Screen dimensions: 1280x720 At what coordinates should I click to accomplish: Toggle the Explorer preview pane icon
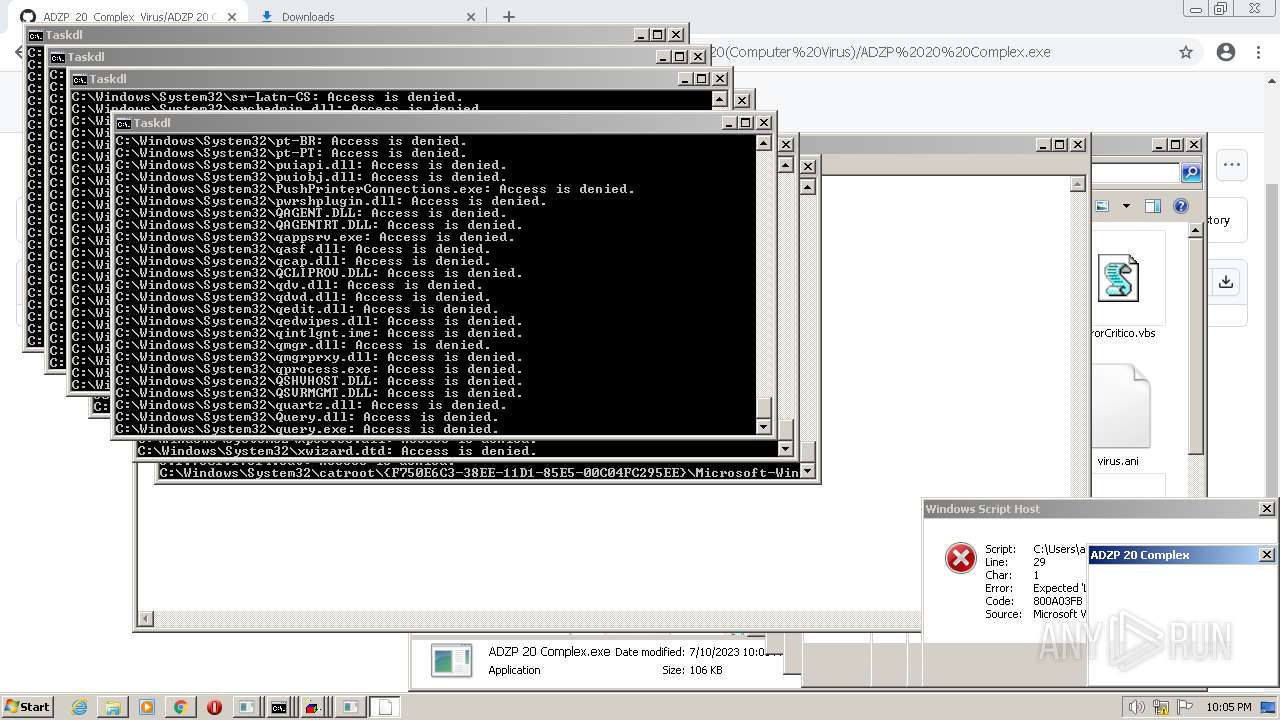click(1153, 206)
